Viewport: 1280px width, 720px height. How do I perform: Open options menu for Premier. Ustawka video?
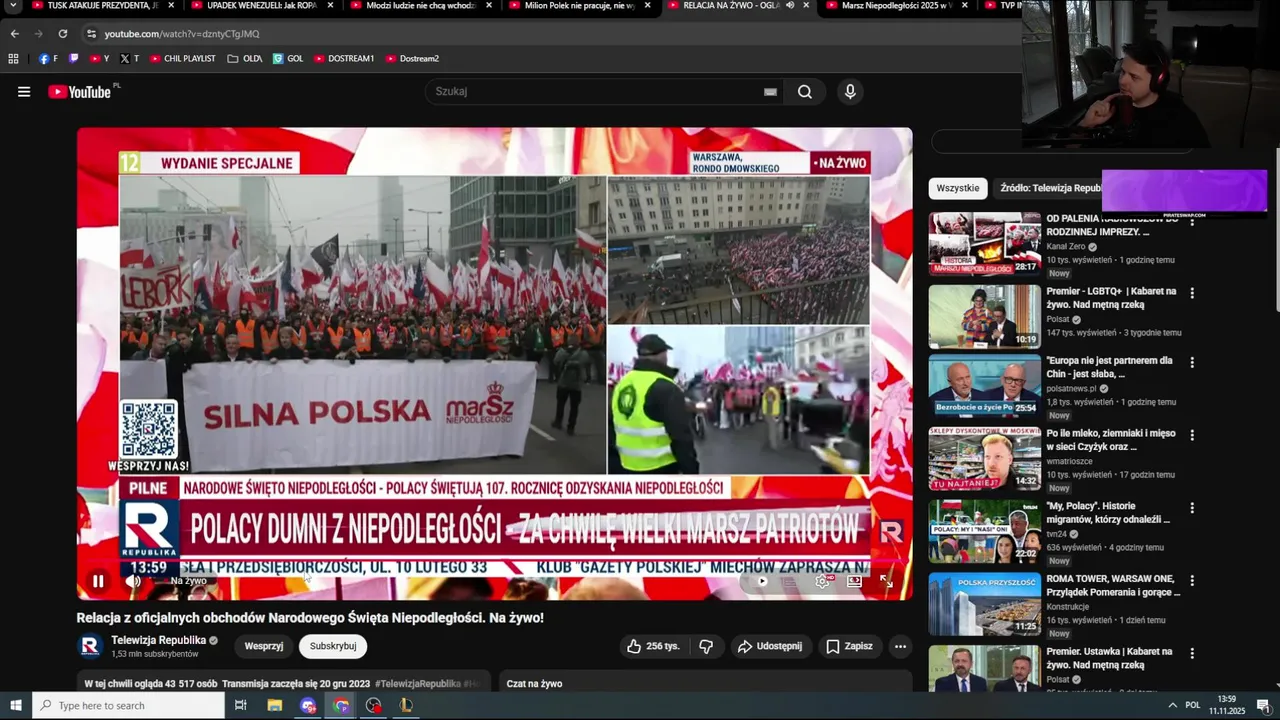coord(1192,653)
